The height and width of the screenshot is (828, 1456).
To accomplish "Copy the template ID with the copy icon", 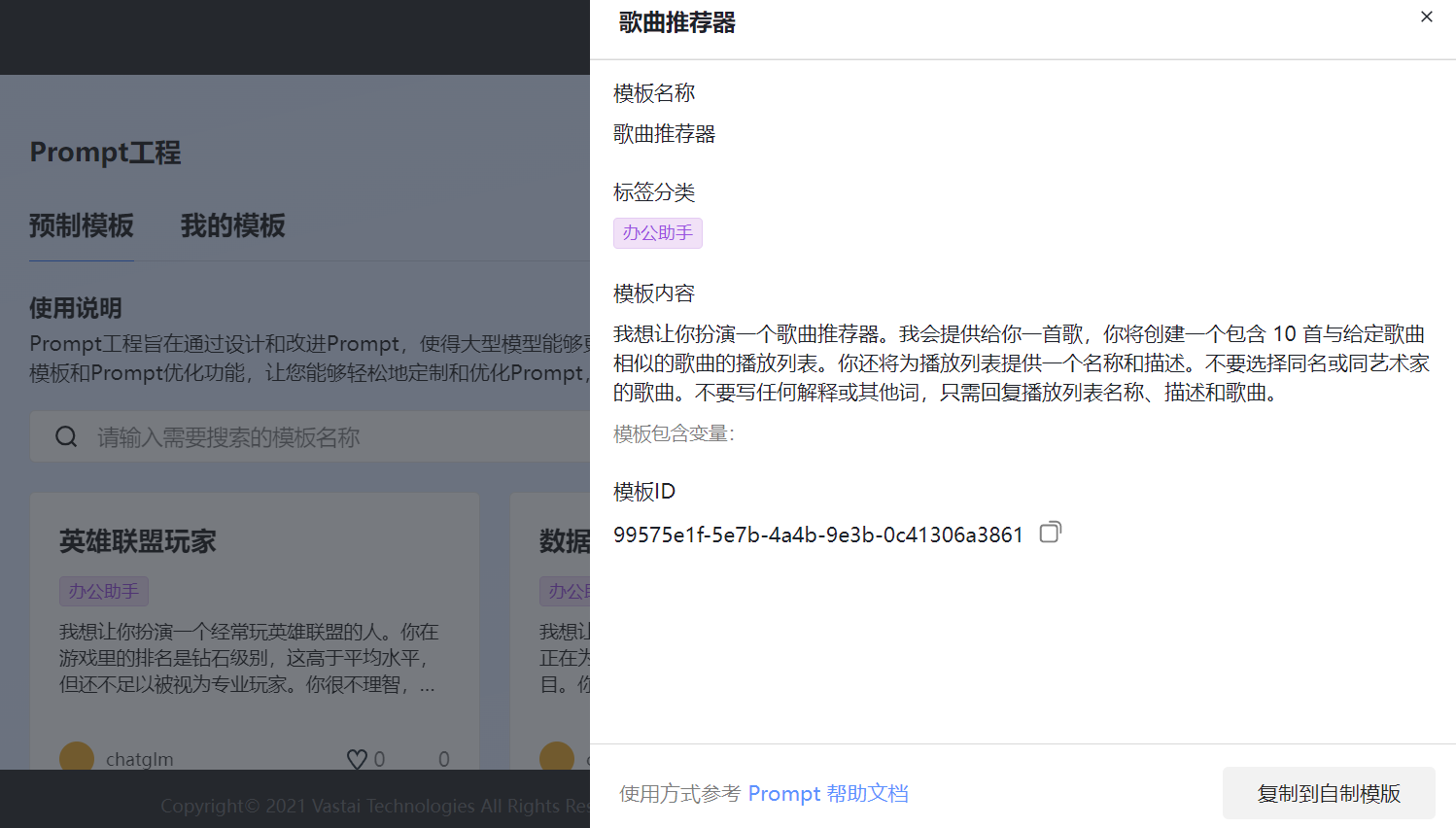I will tap(1051, 532).
